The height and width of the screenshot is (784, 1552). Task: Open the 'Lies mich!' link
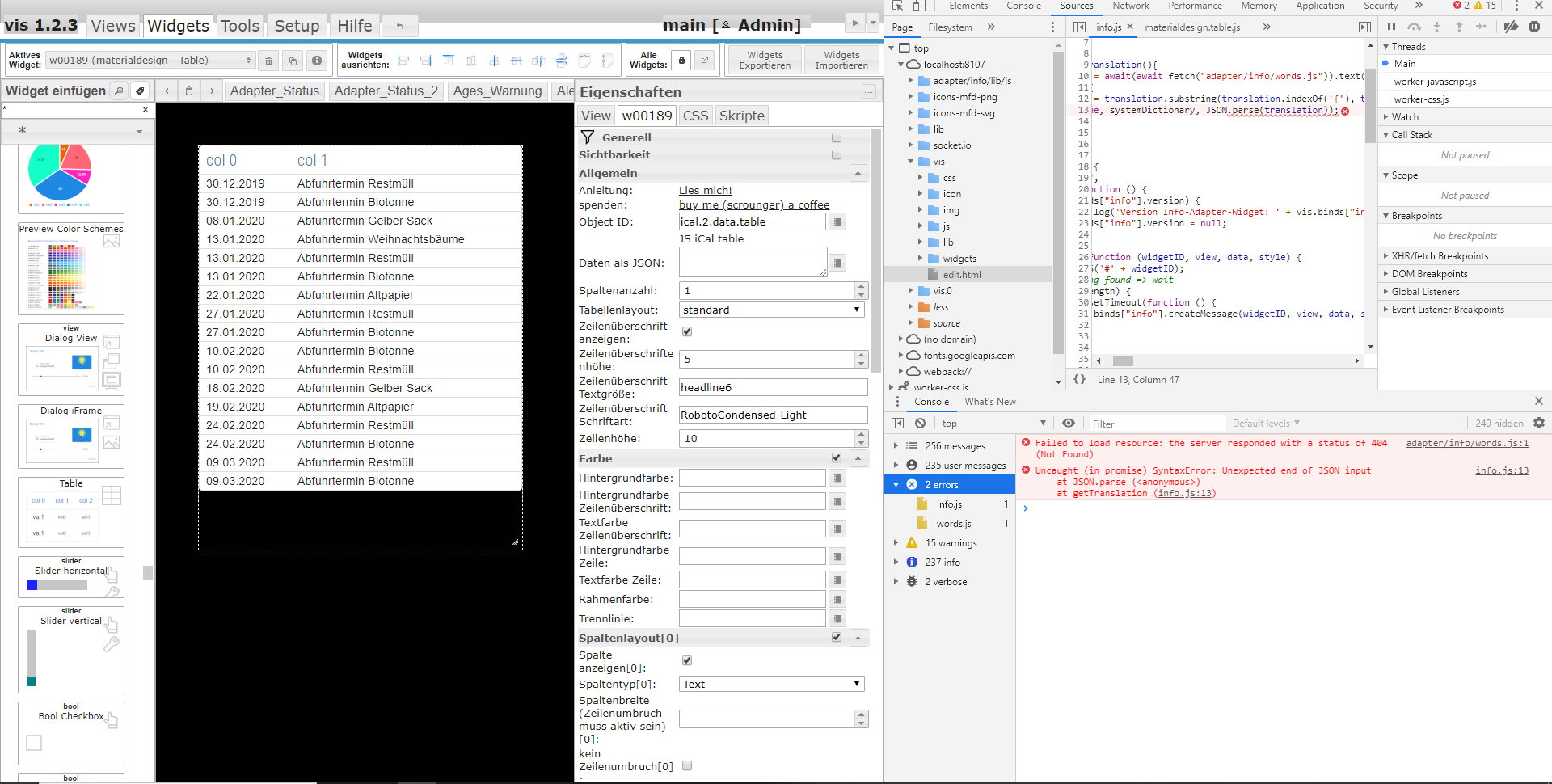pyautogui.click(x=705, y=191)
